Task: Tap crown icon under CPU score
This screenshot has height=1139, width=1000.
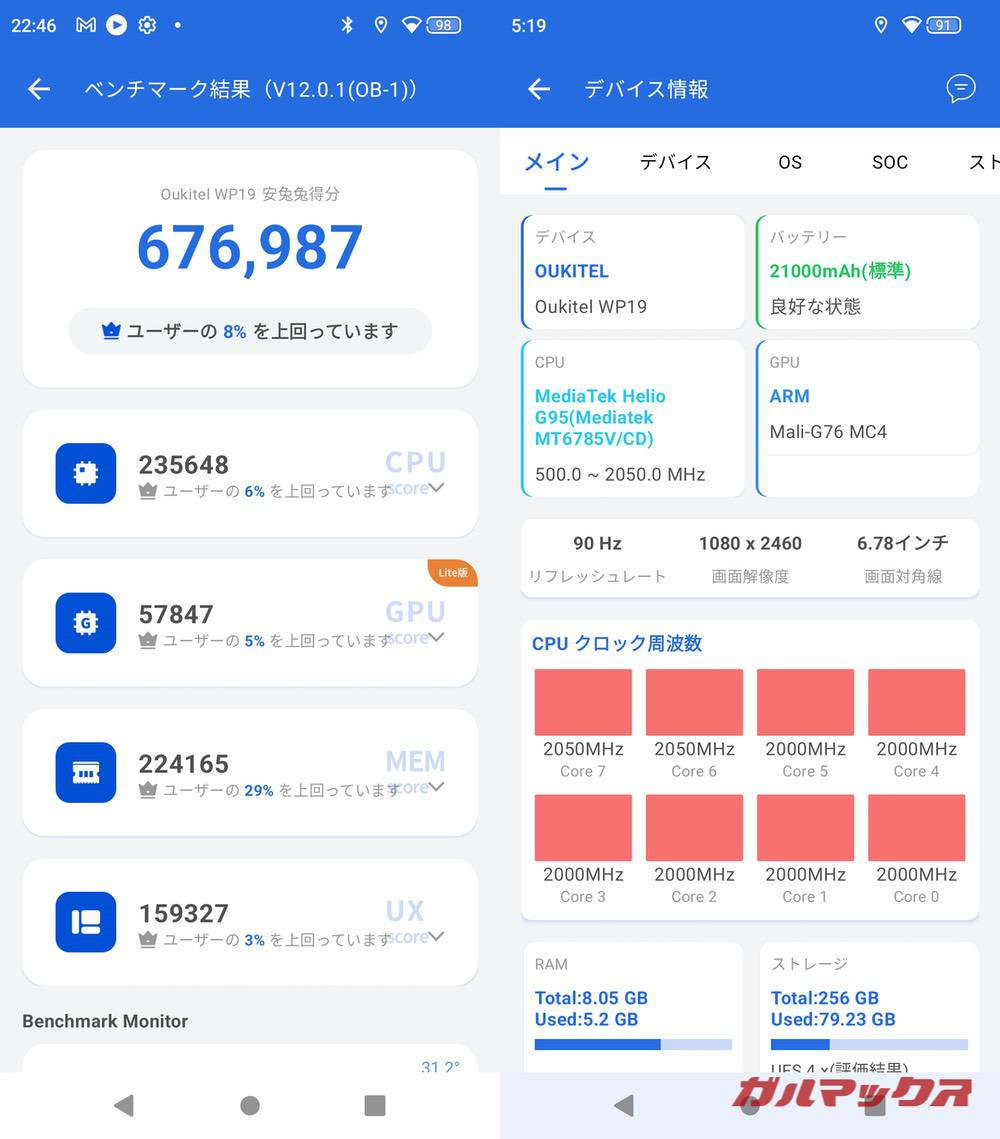Action: tap(147, 492)
